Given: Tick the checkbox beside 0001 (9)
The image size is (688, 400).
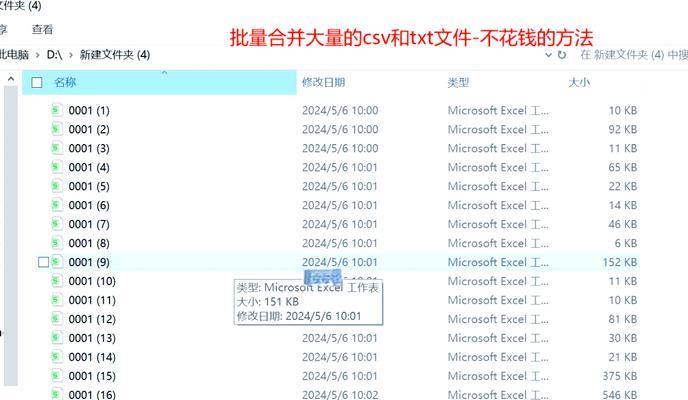Looking at the screenshot, I should tap(43, 262).
